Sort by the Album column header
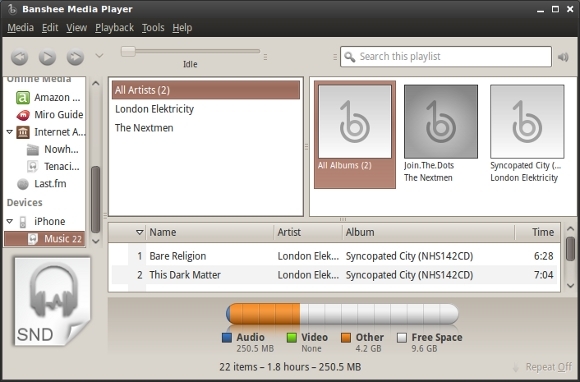 pyautogui.click(x=428, y=232)
